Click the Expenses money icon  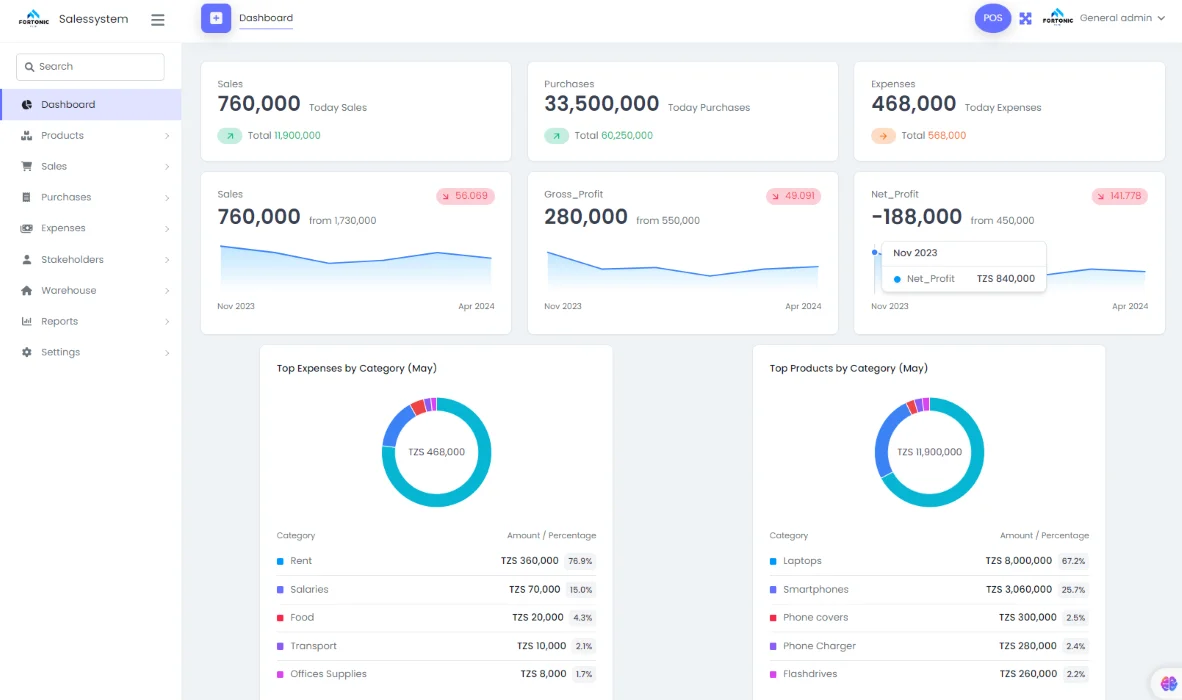click(24, 228)
